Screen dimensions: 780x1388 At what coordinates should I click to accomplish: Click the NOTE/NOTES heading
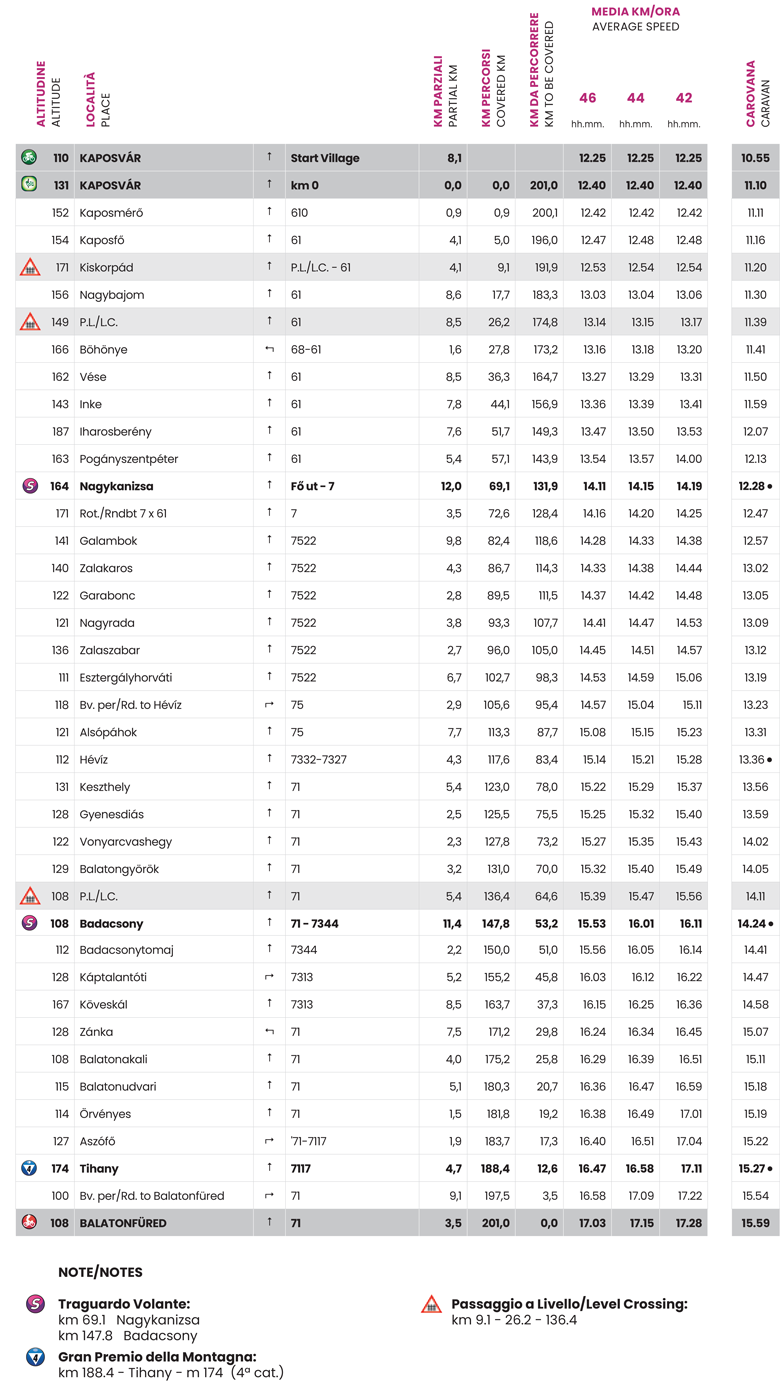(x=100, y=1273)
